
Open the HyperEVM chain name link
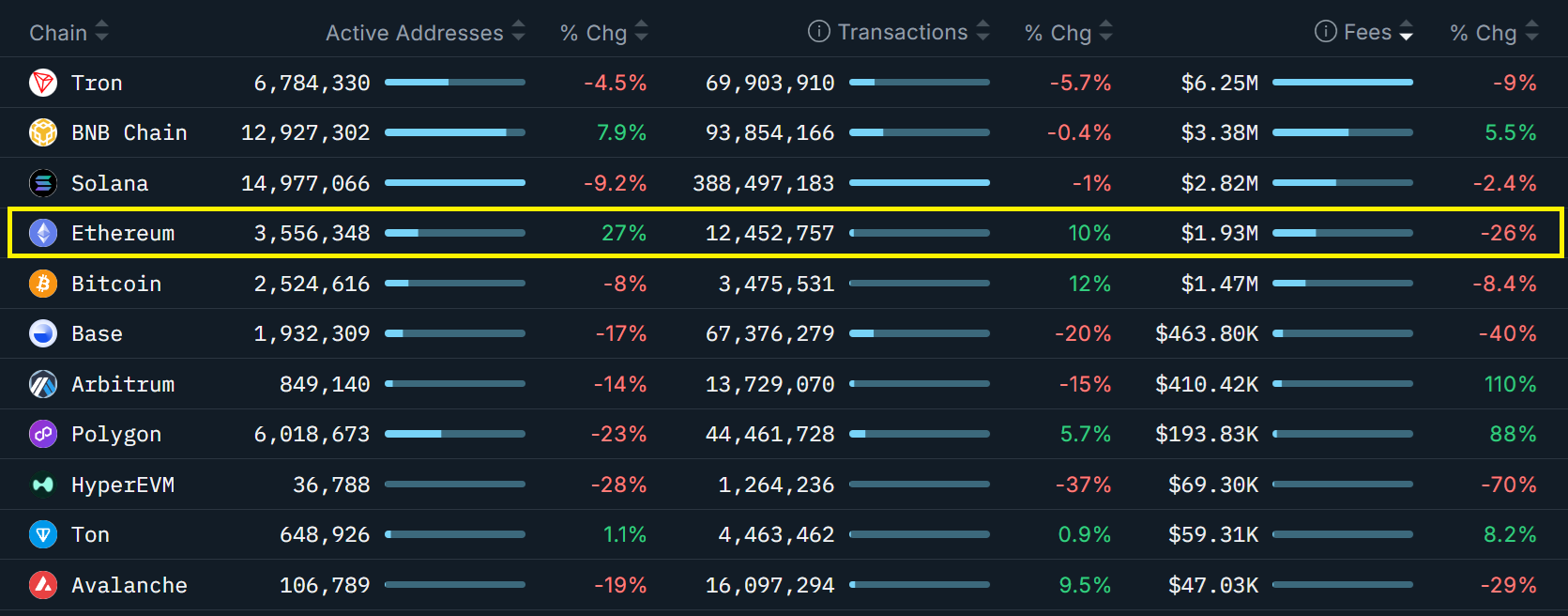123,485
